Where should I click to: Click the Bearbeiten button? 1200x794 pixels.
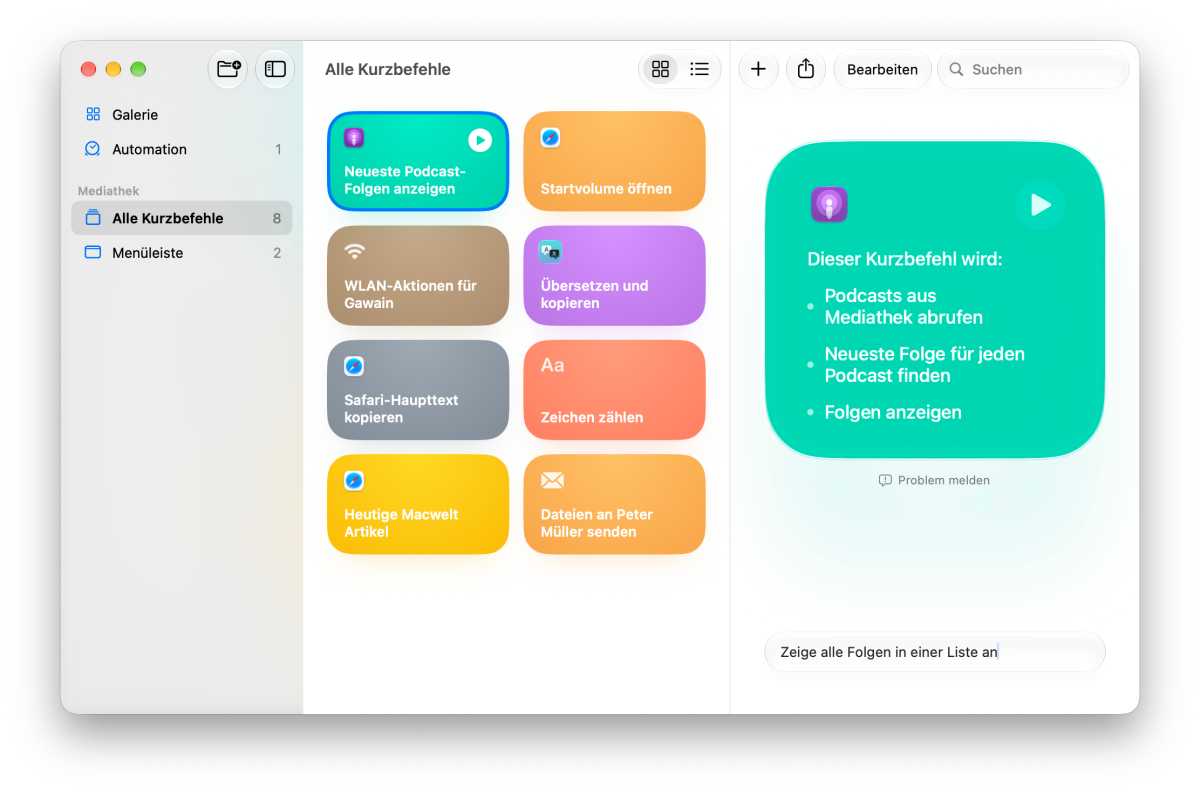pyautogui.click(x=882, y=69)
